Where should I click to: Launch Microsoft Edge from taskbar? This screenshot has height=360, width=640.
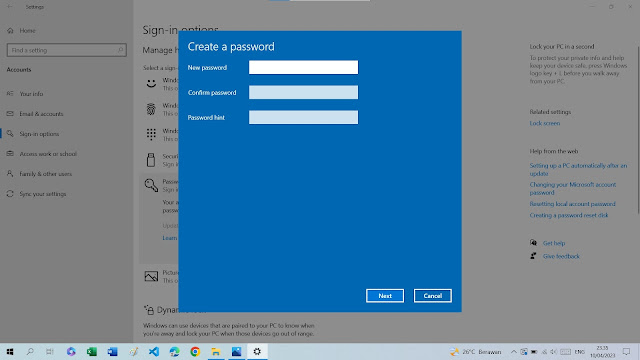pyautogui.click(x=174, y=351)
